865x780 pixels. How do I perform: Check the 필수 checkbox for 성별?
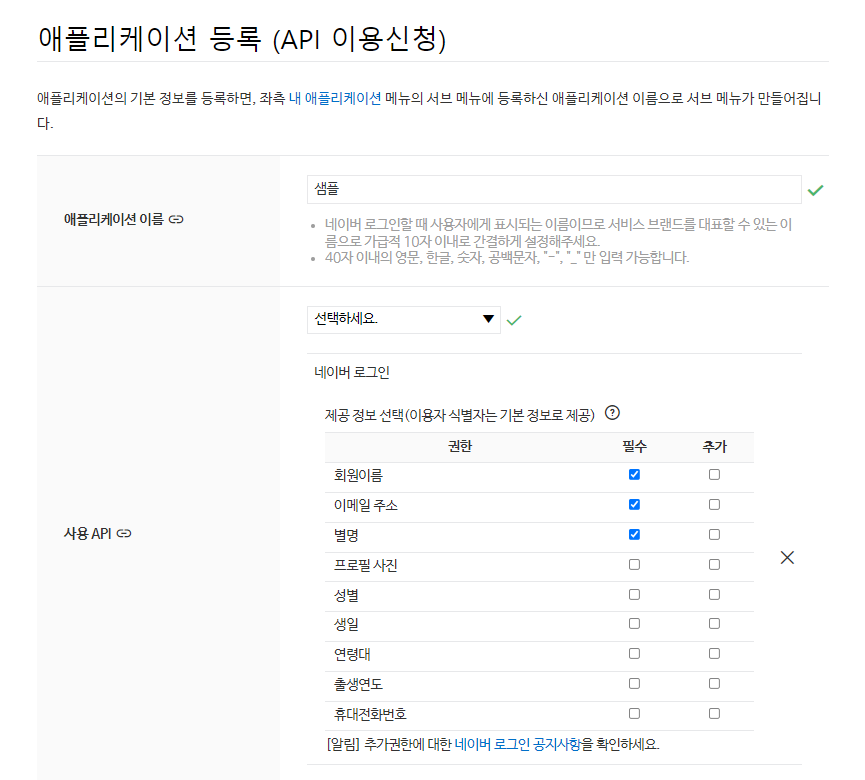click(634, 594)
